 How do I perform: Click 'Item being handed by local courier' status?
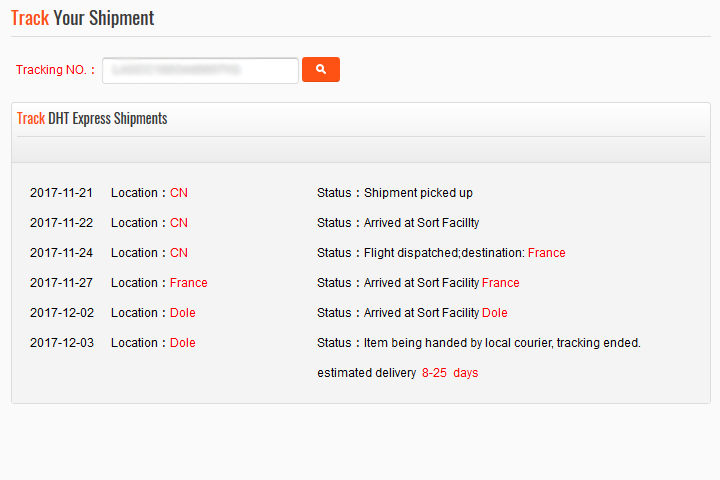point(502,343)
